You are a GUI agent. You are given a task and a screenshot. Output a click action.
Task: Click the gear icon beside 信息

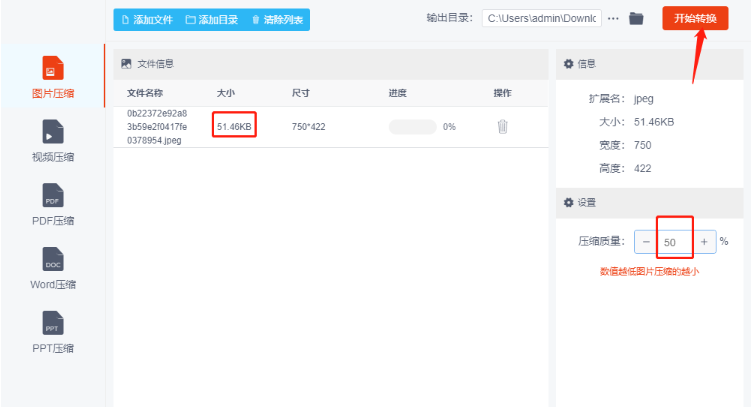569,64
